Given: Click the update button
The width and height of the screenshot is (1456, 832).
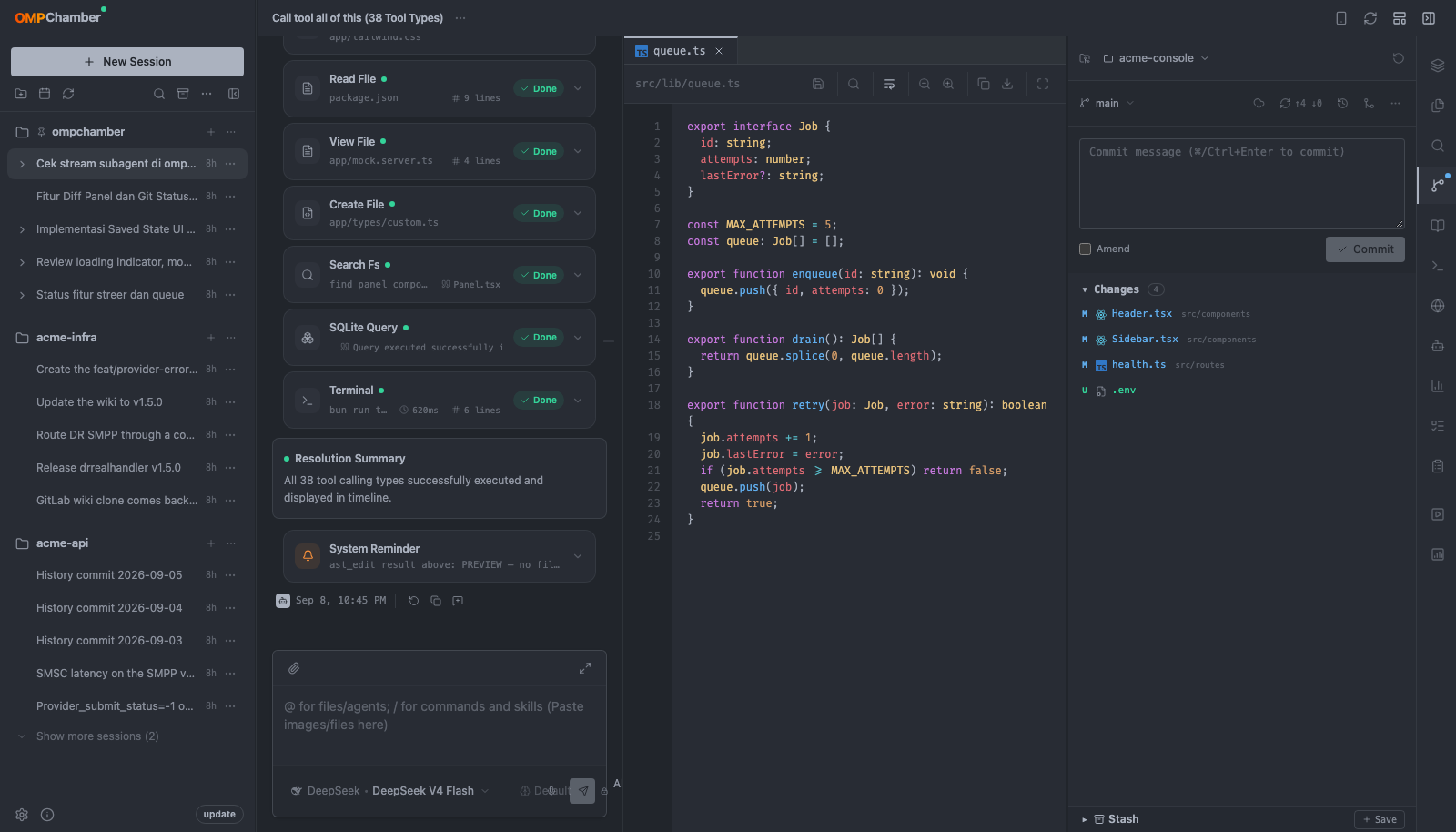Looking at the screenshot, I should tap(219, 815).
